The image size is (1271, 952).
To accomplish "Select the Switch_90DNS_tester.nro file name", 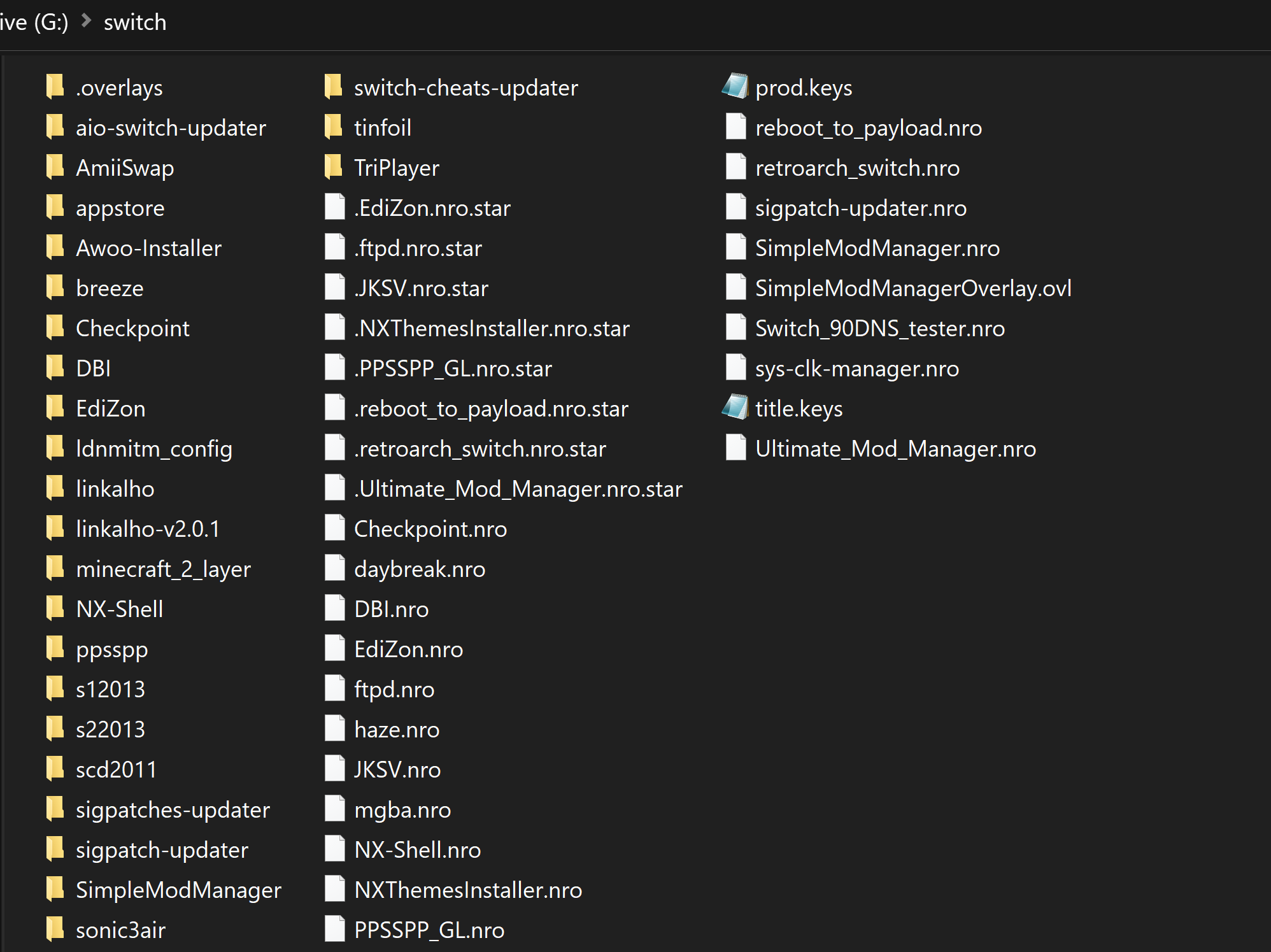I will (880, 329).
